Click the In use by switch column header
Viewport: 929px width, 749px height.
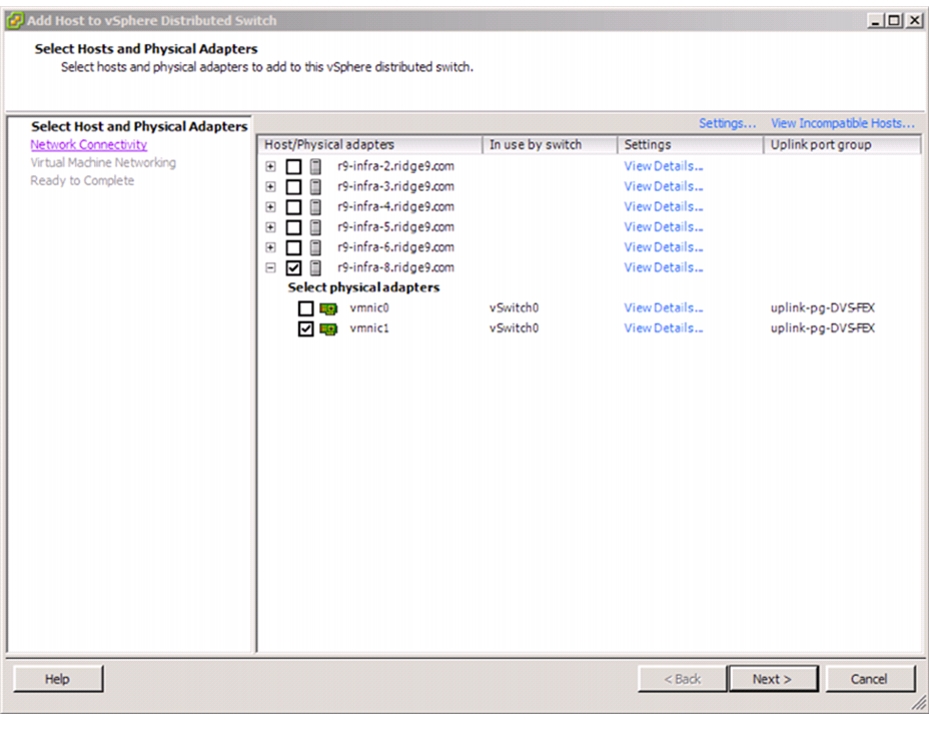550,145
